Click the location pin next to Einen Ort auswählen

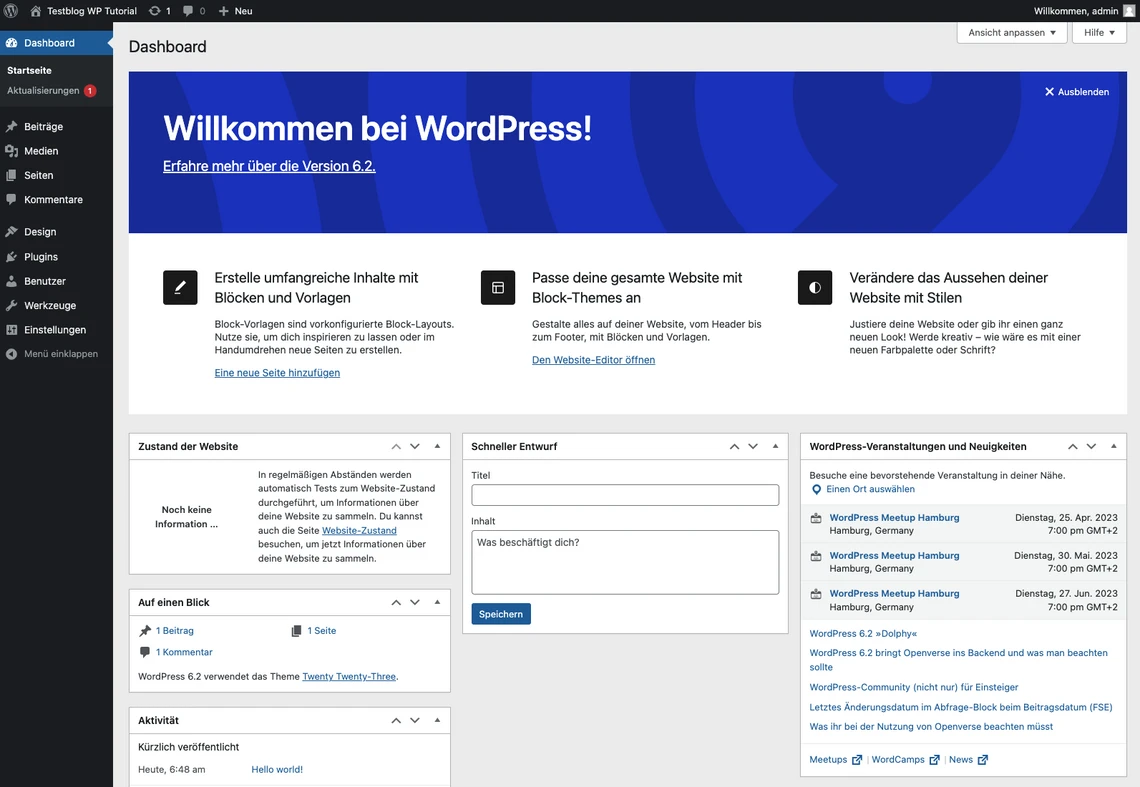[x=816, y=489]
